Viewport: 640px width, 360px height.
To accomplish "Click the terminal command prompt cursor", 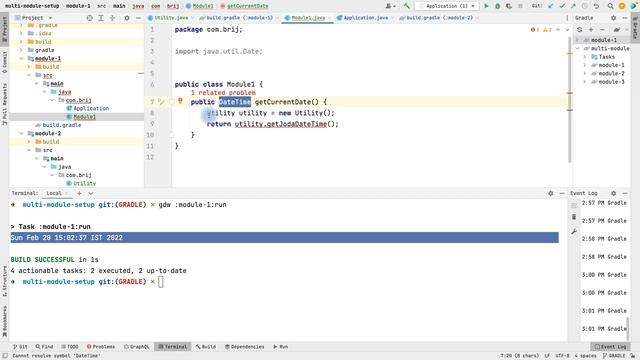I will 161,282.
